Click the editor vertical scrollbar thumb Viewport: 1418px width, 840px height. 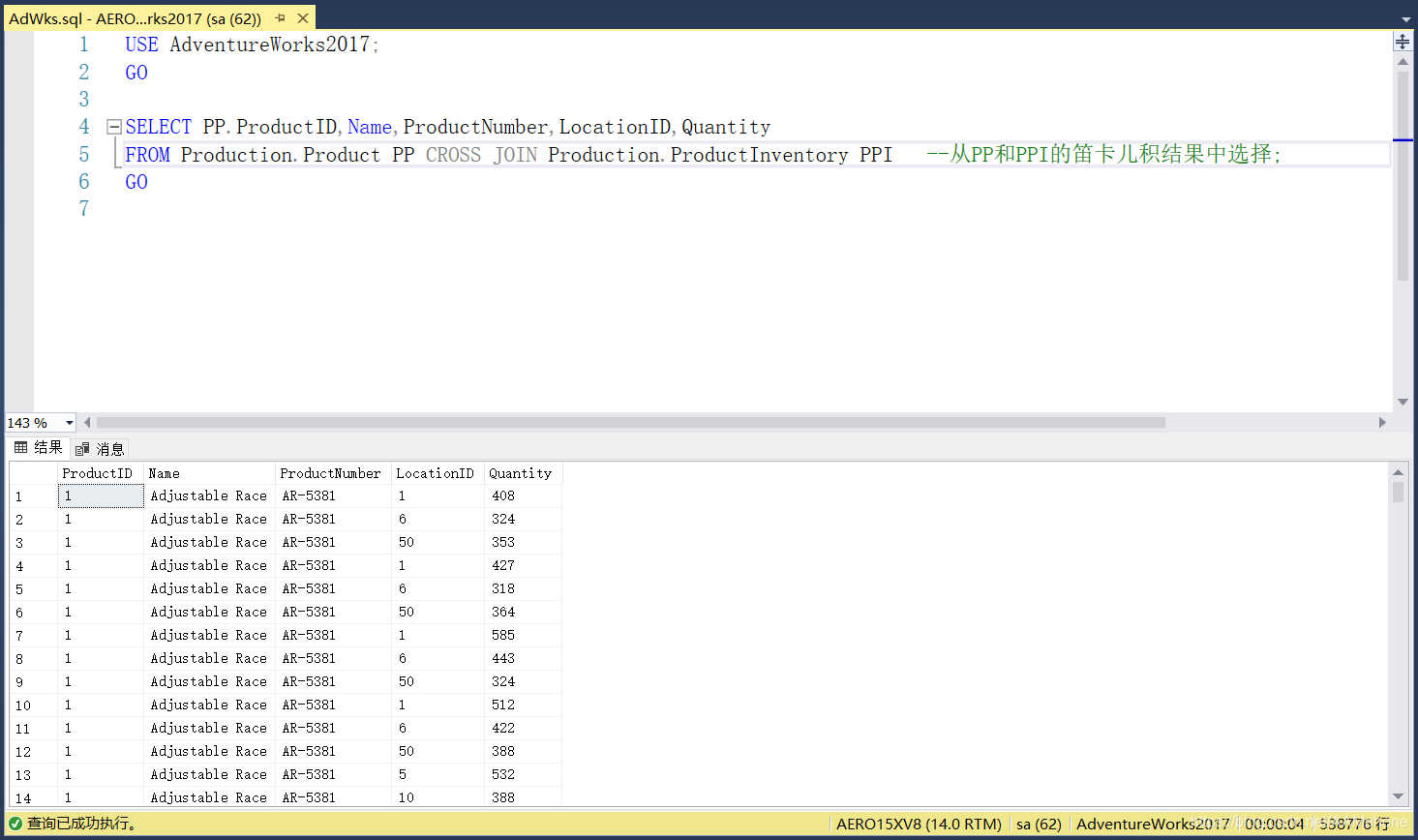click(x=1403, y=175)
